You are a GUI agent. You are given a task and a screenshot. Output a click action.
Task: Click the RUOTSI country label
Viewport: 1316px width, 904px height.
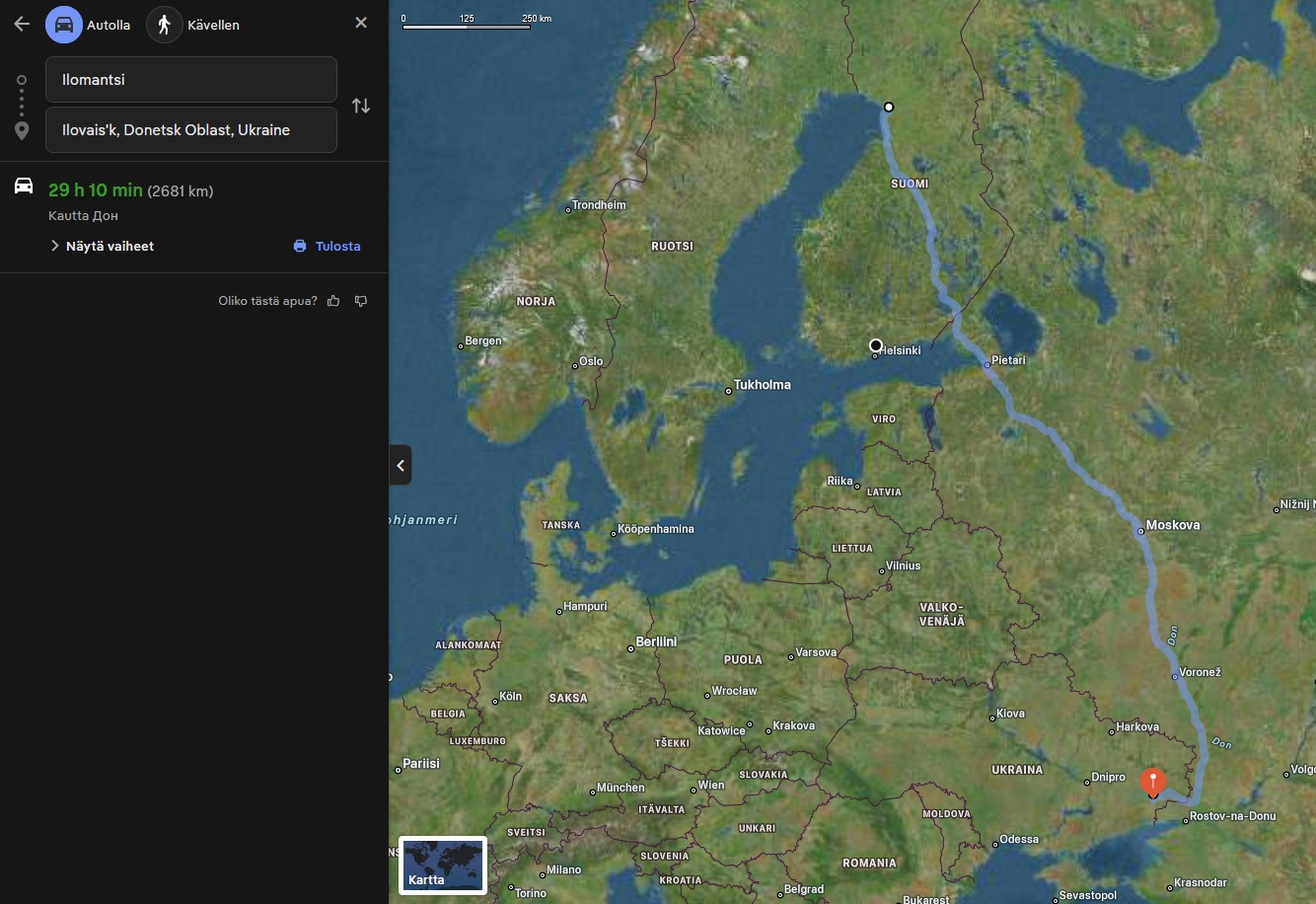(672, 246)
